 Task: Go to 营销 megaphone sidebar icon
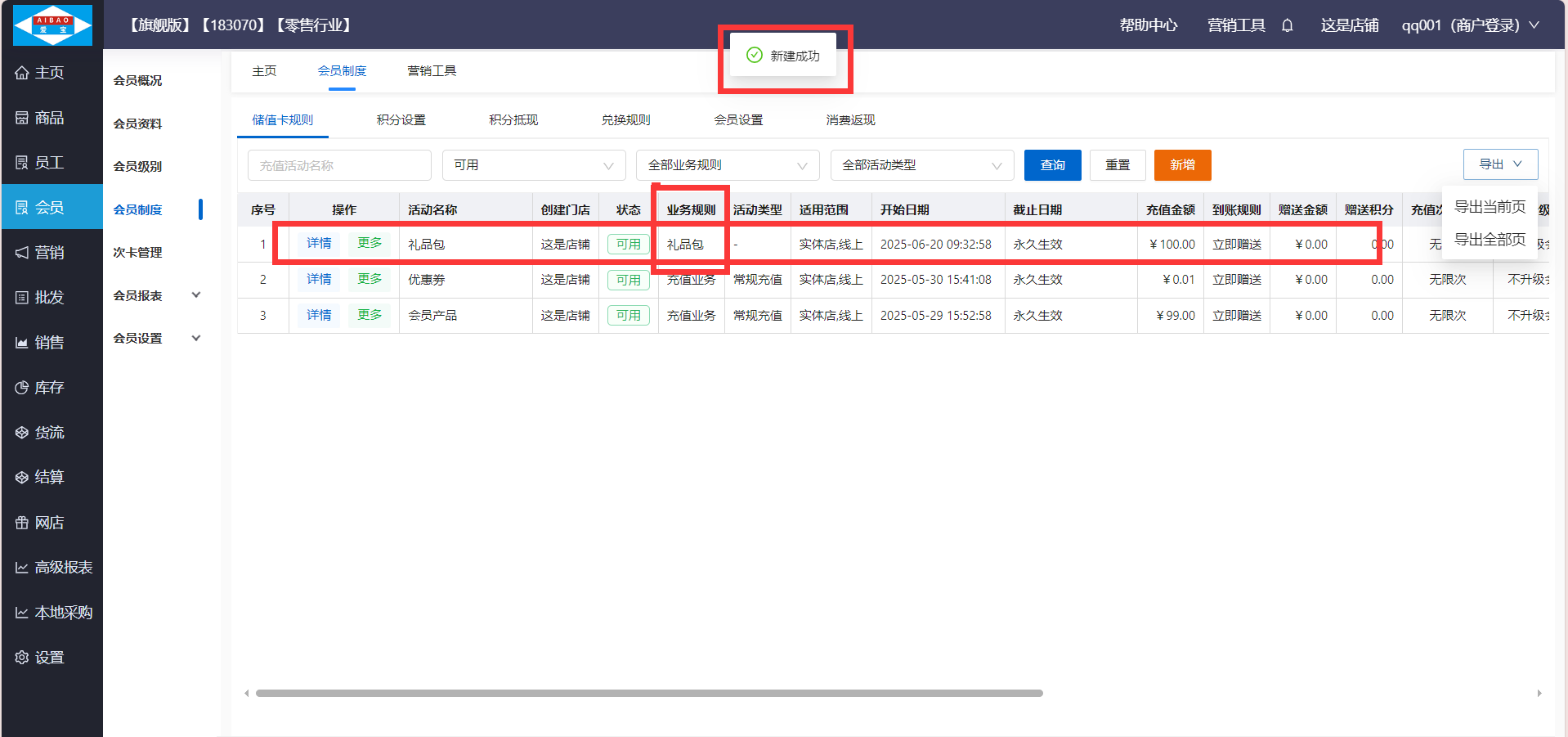tap(22, 253)
